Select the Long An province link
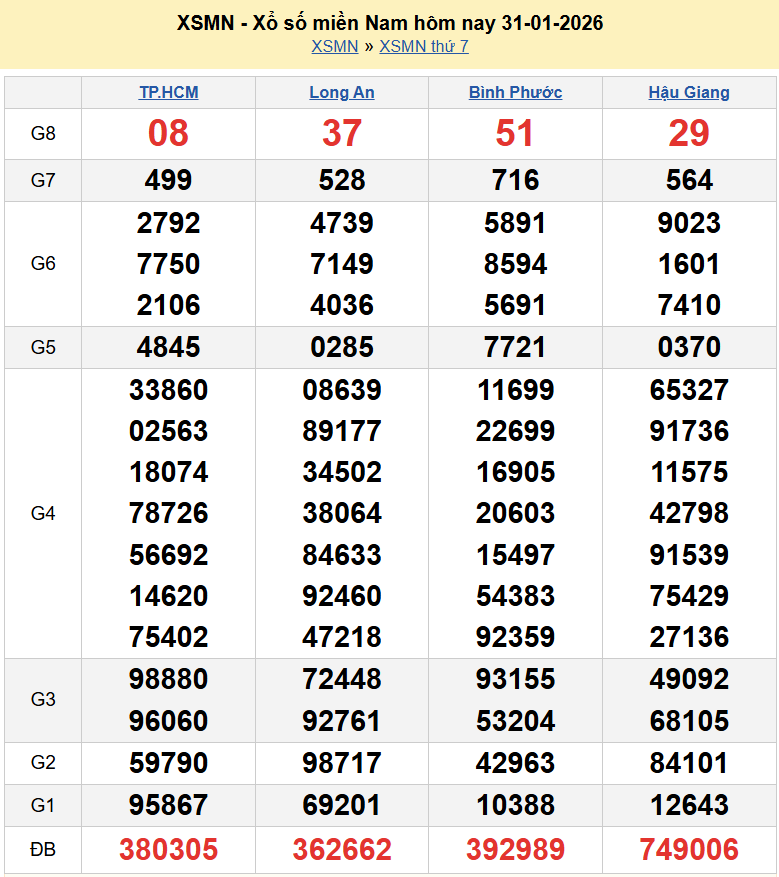Image resolution: width=779 pixels, height=877 pixels. coord(342,92)
